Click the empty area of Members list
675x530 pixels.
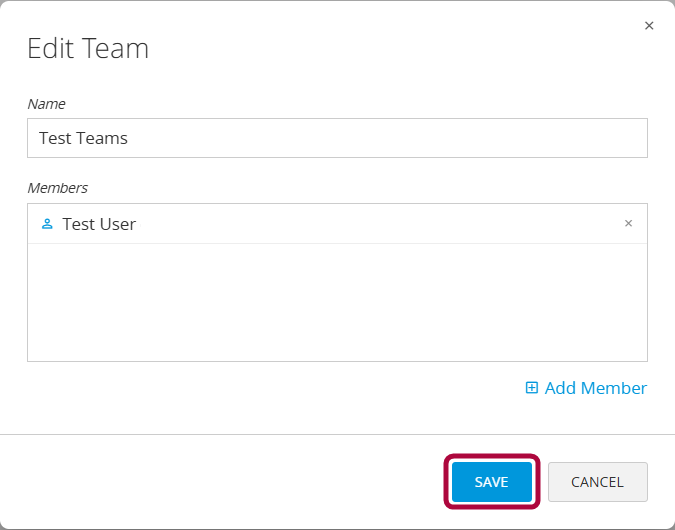[x=337, y=302]
